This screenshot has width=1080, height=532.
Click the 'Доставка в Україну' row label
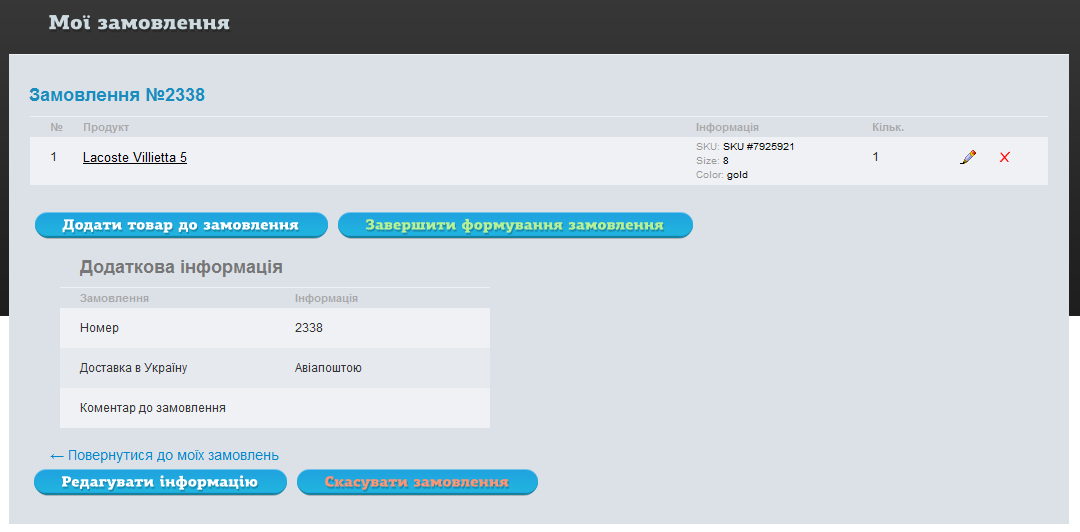(134, 368)
